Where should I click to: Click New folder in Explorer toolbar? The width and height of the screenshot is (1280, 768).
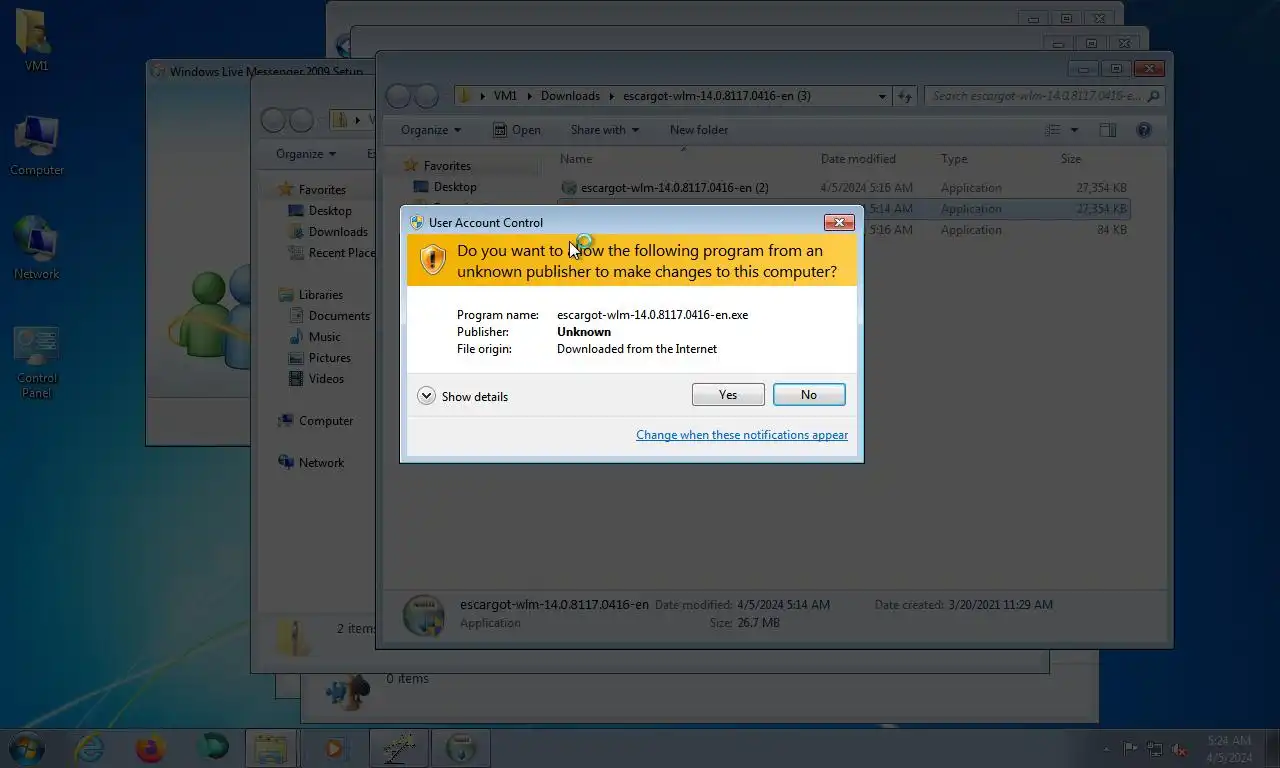699,130
